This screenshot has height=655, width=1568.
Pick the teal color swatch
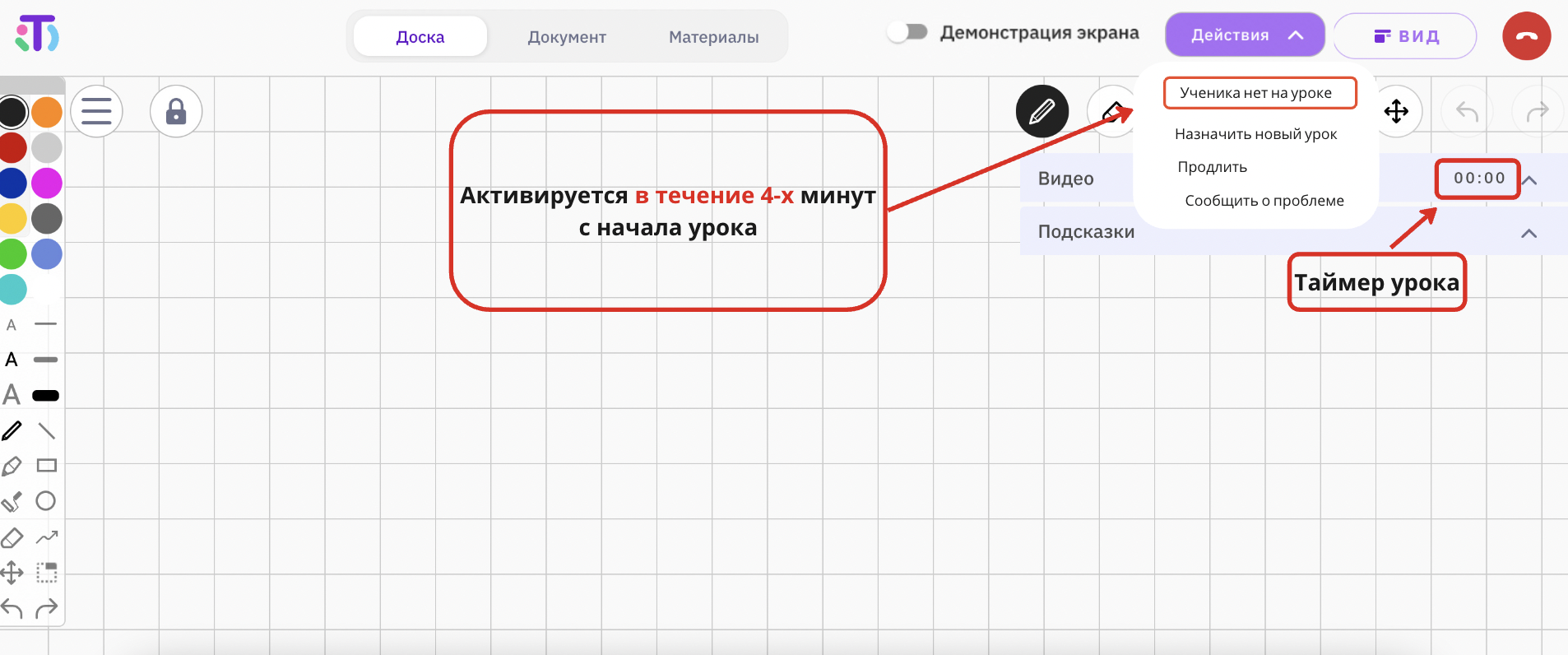point(12,290)
